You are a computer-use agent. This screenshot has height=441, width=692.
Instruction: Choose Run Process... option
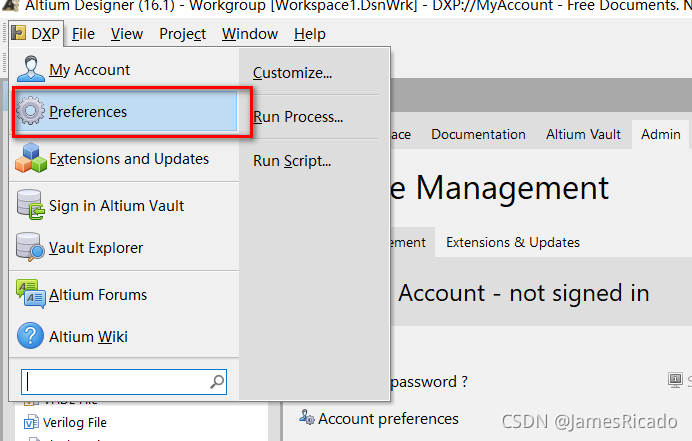(x=298, y=117)
